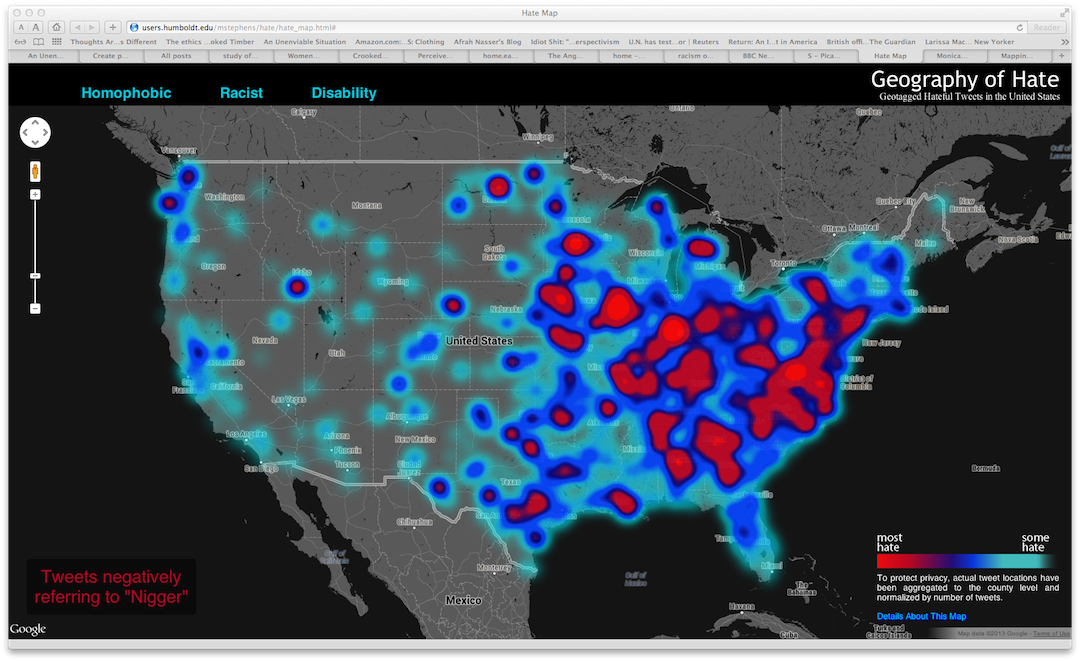Switch to the An Unen... tab
Image resolution: width=1080 pixels, height=661 pixels.
pos(45,56)
